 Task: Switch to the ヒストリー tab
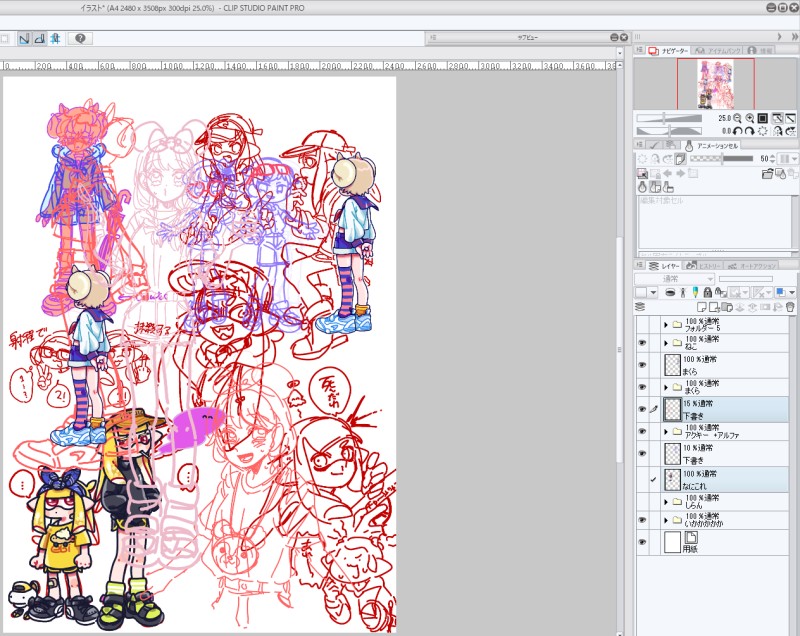[x=704, y=266]
